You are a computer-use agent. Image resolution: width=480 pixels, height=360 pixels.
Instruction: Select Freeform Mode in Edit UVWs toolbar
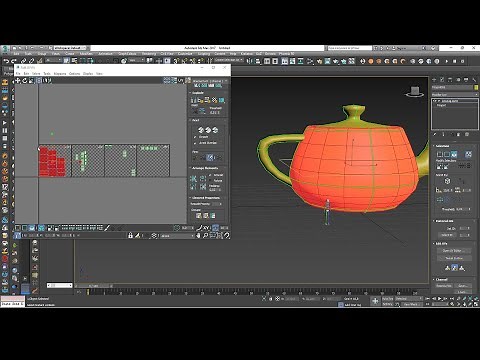coord(39,80)
